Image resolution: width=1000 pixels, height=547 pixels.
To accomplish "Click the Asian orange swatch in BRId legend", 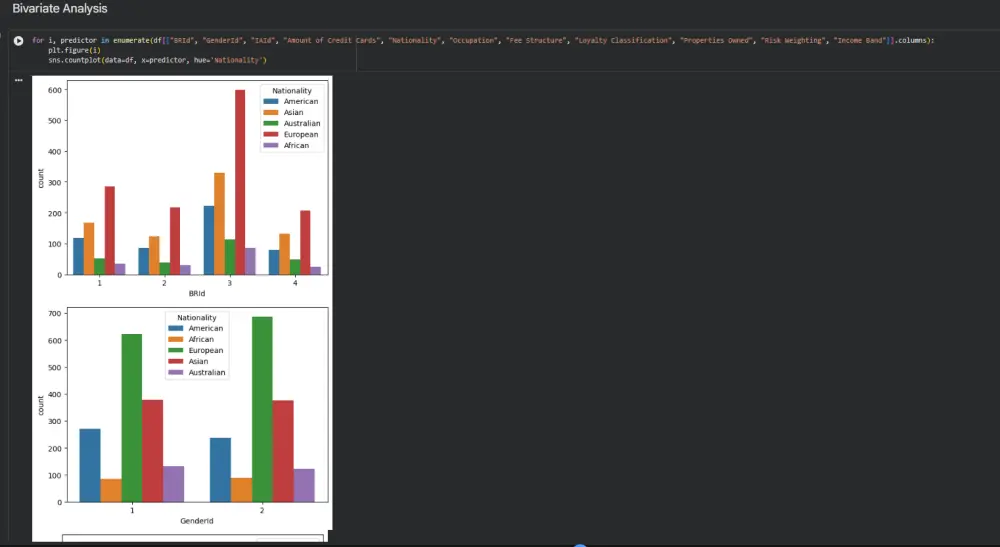I will coord(271,112).
